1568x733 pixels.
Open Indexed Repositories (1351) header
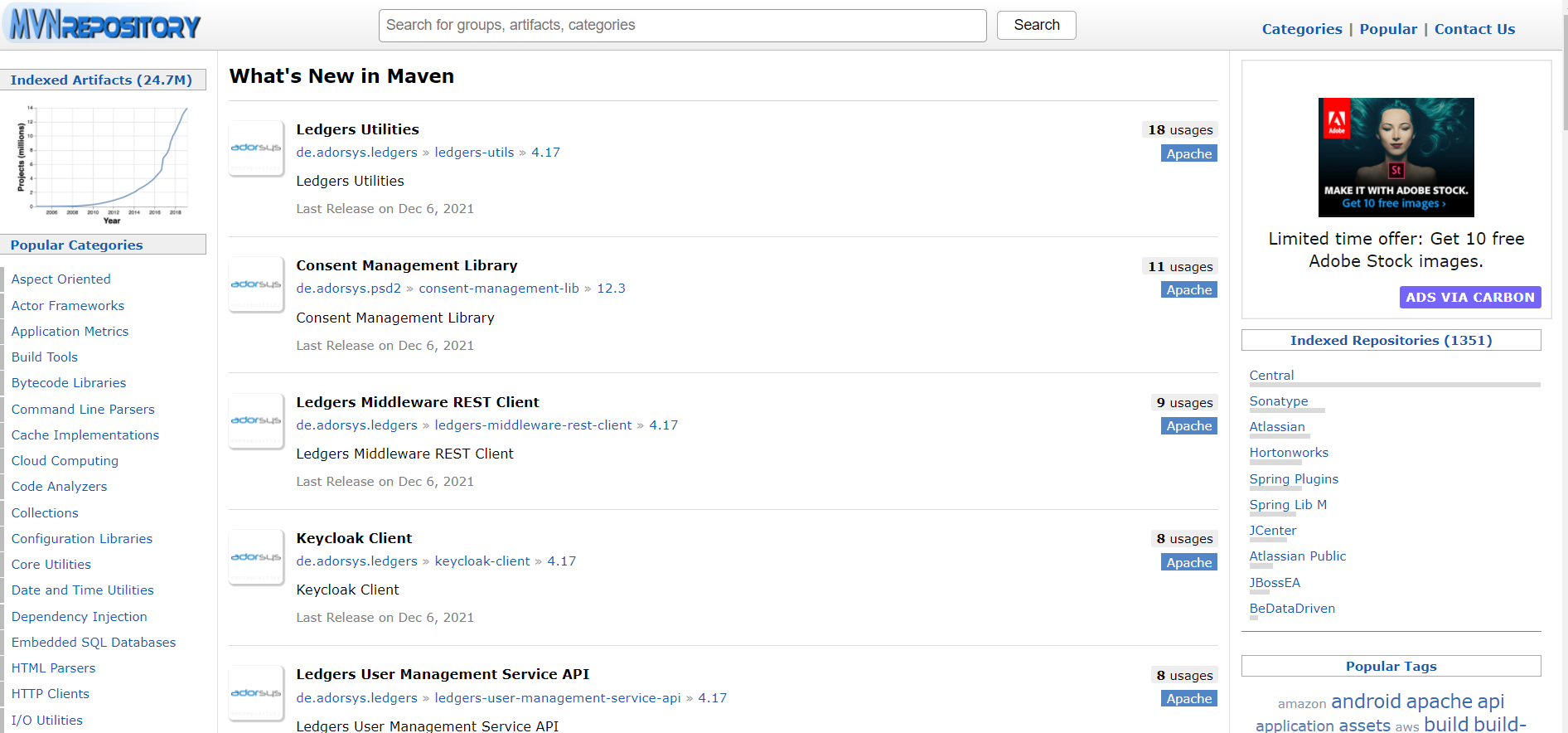pyautogui.click(x=1391, y=340)
